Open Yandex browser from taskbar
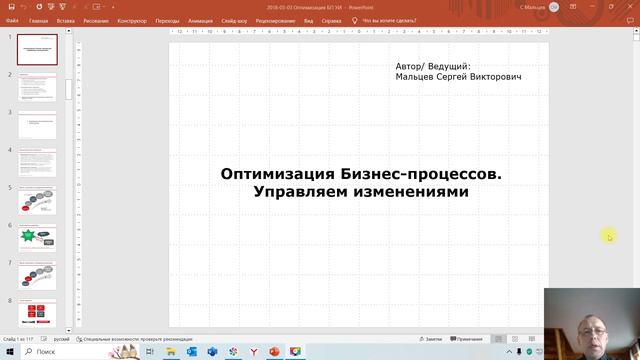 coord(254,351)
